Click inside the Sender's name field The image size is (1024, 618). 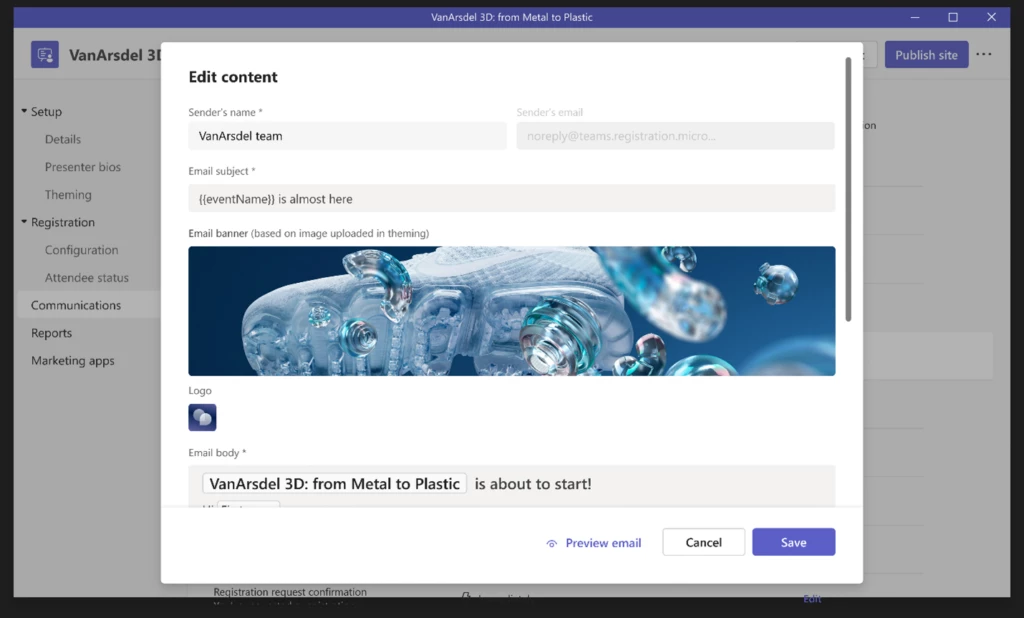(x=347, y=135)
